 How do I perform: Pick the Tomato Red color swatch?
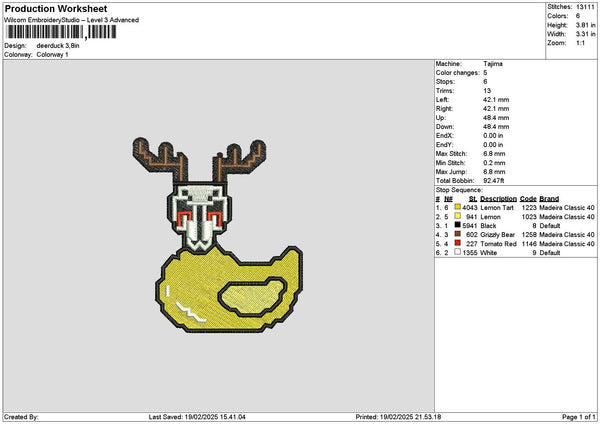(457, 243)
